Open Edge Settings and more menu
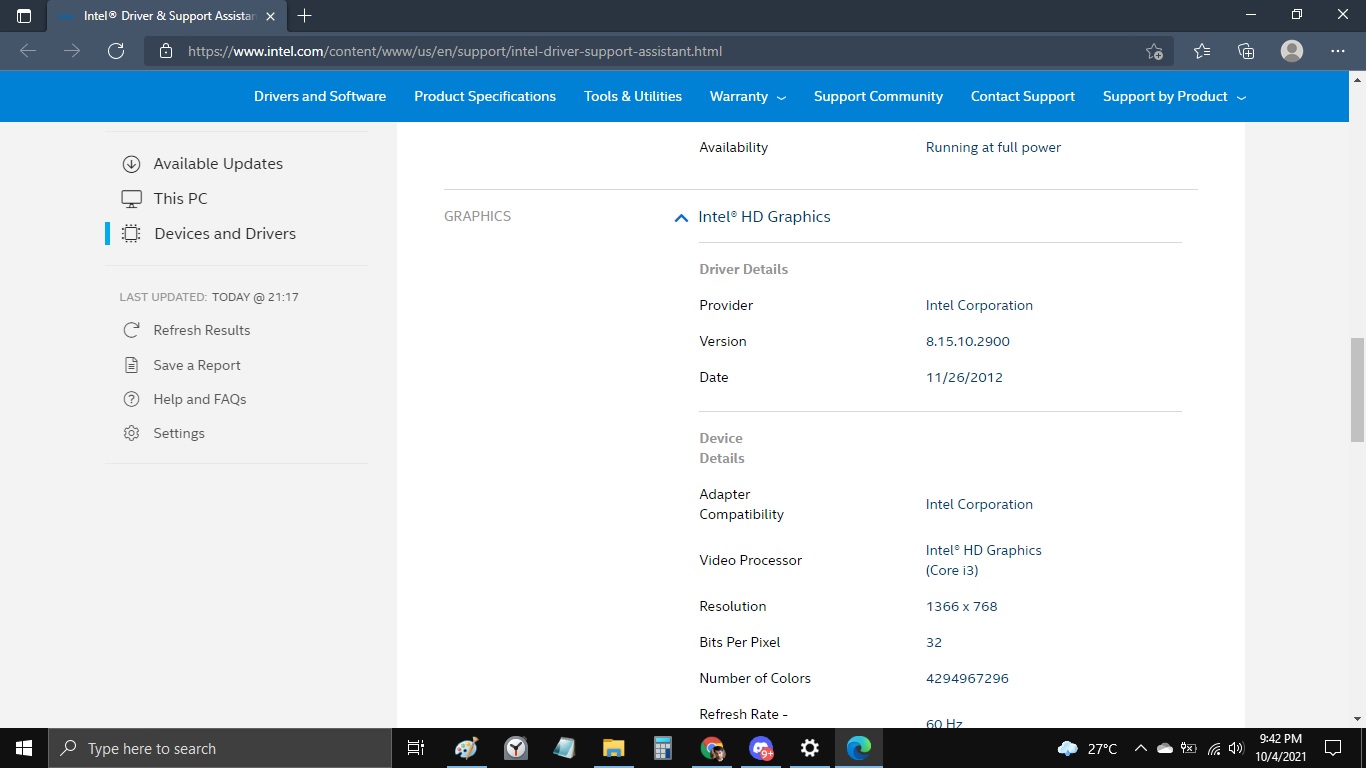The width and height of the screenshot is (1366, 768). click(1338, 51)
